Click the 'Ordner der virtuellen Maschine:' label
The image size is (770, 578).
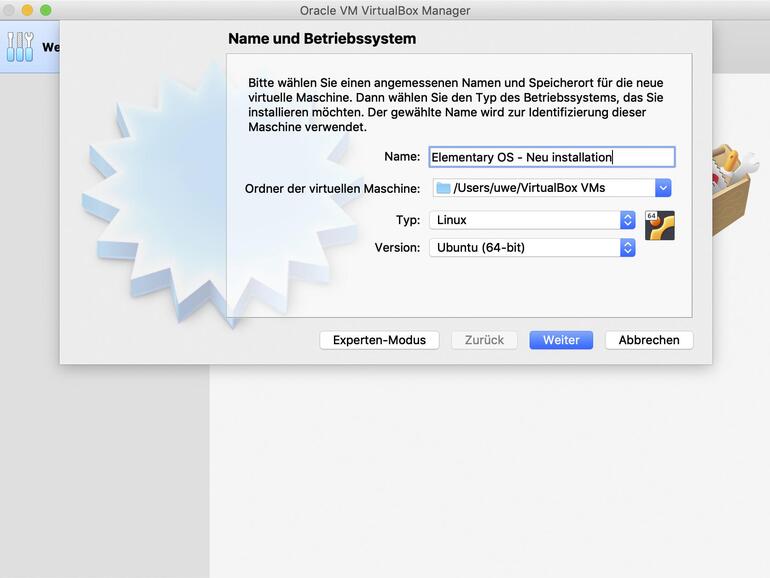(332, 189)
